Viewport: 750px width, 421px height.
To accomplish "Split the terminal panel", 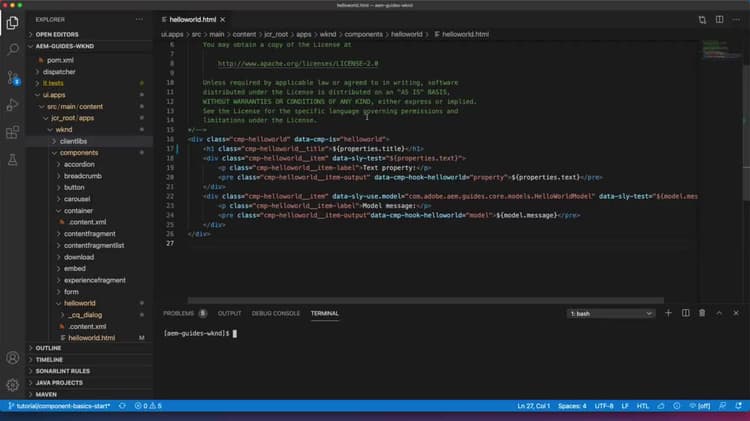I will tap(685, 313).
